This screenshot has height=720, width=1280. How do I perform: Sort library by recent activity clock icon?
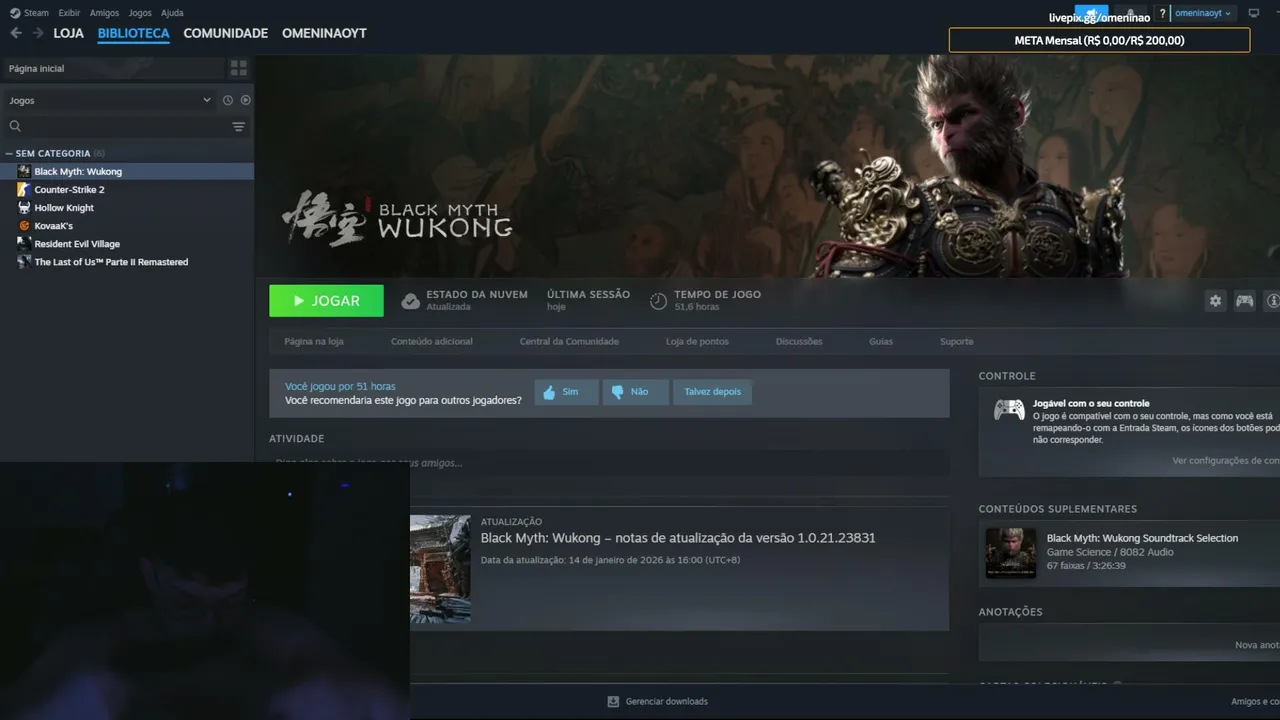click(x=228, y=100)
